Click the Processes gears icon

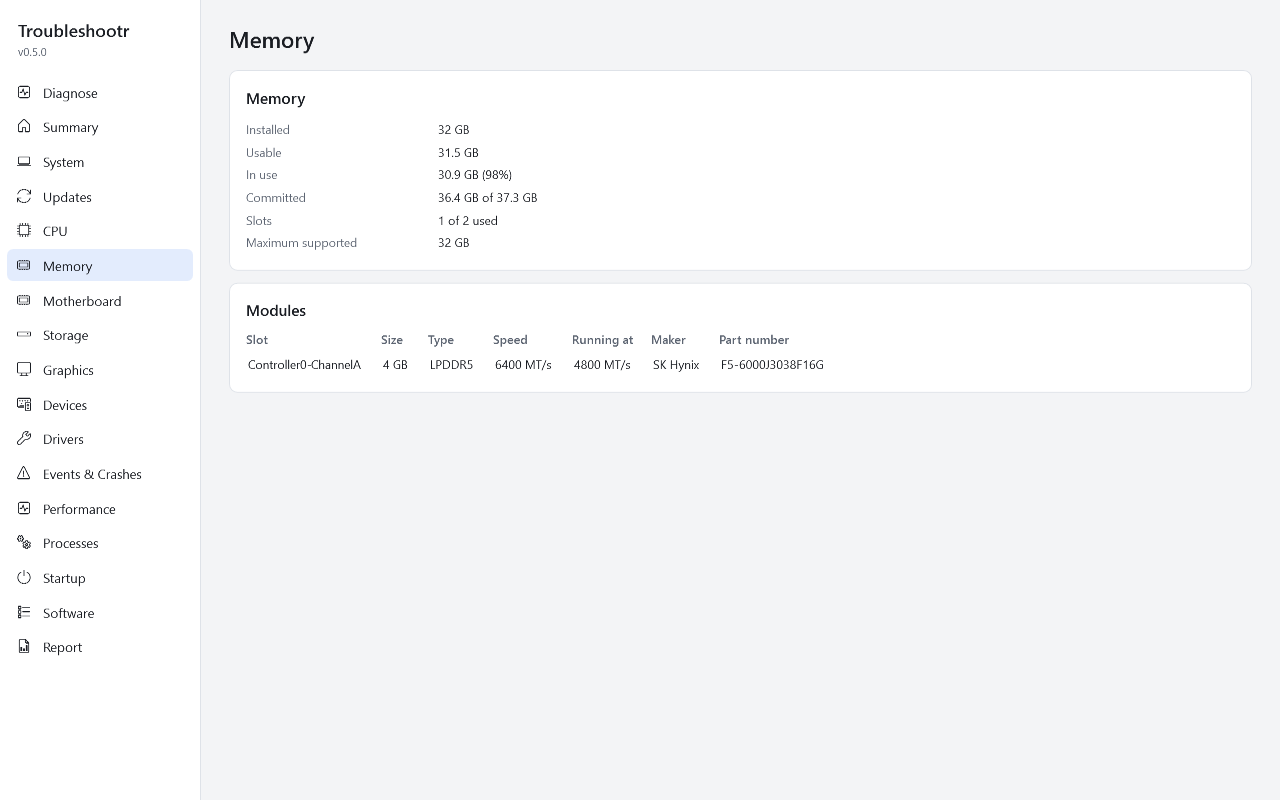(24, 543)
